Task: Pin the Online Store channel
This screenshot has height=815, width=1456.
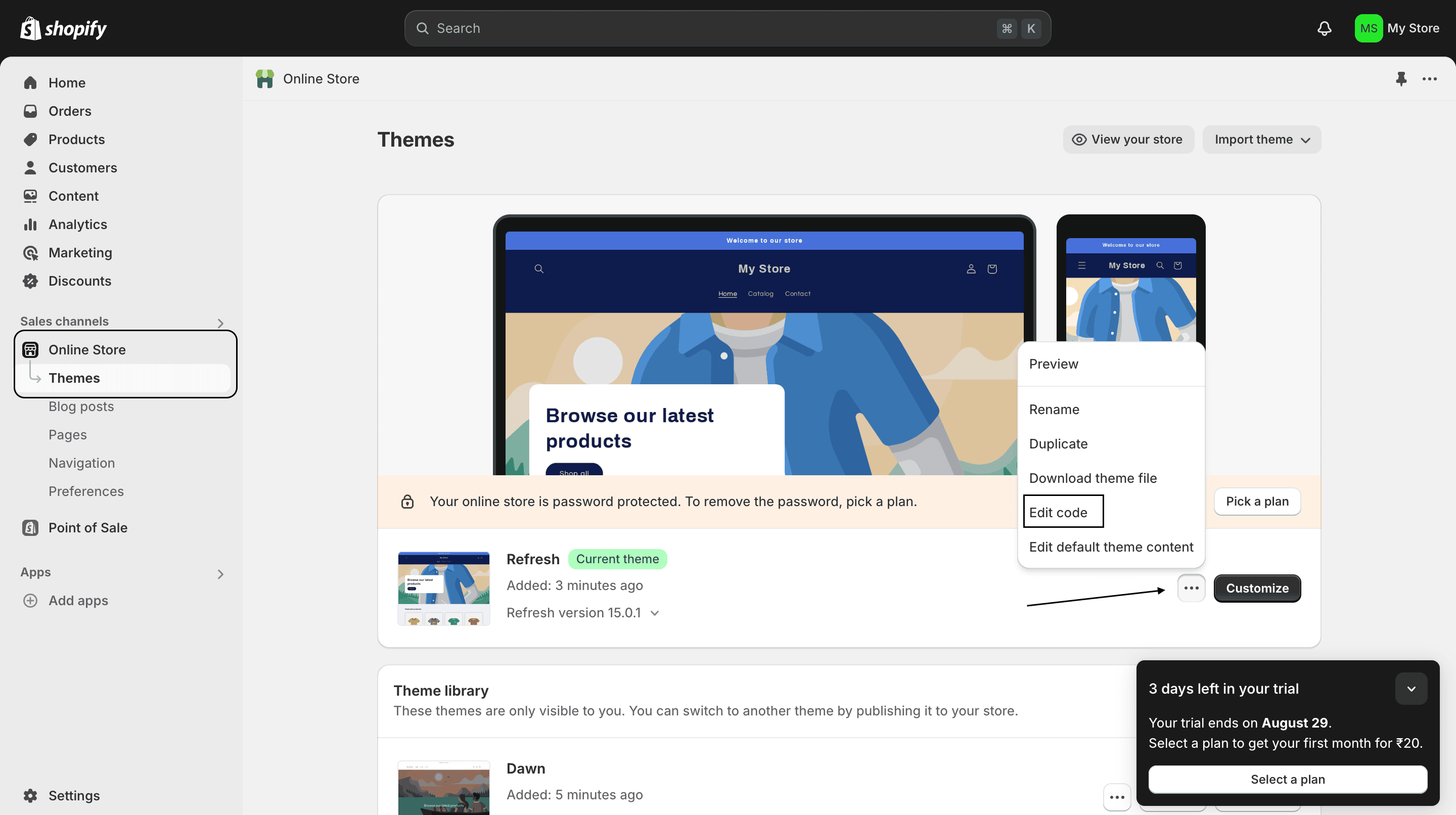Action: [x=1400, y=78]
